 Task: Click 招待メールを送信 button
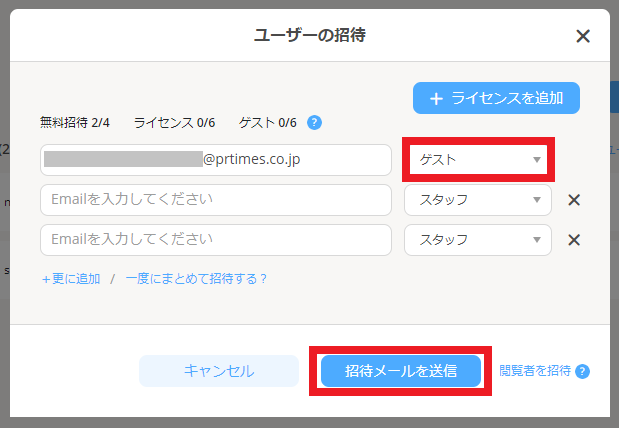[401, 371]
